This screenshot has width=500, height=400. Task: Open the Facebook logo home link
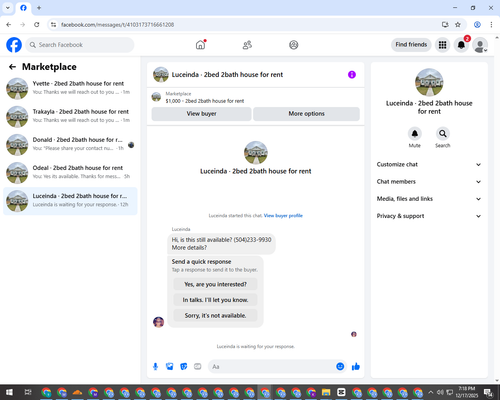point(14,45)
